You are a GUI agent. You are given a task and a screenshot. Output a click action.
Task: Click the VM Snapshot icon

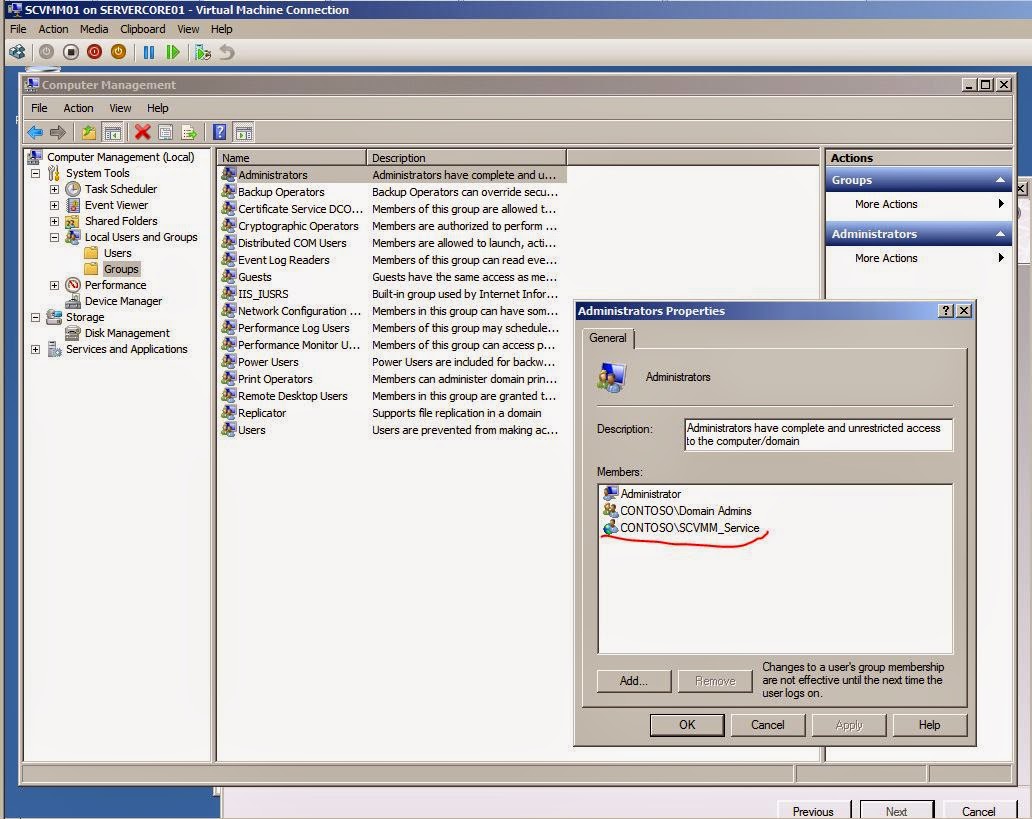coord(203,52)
